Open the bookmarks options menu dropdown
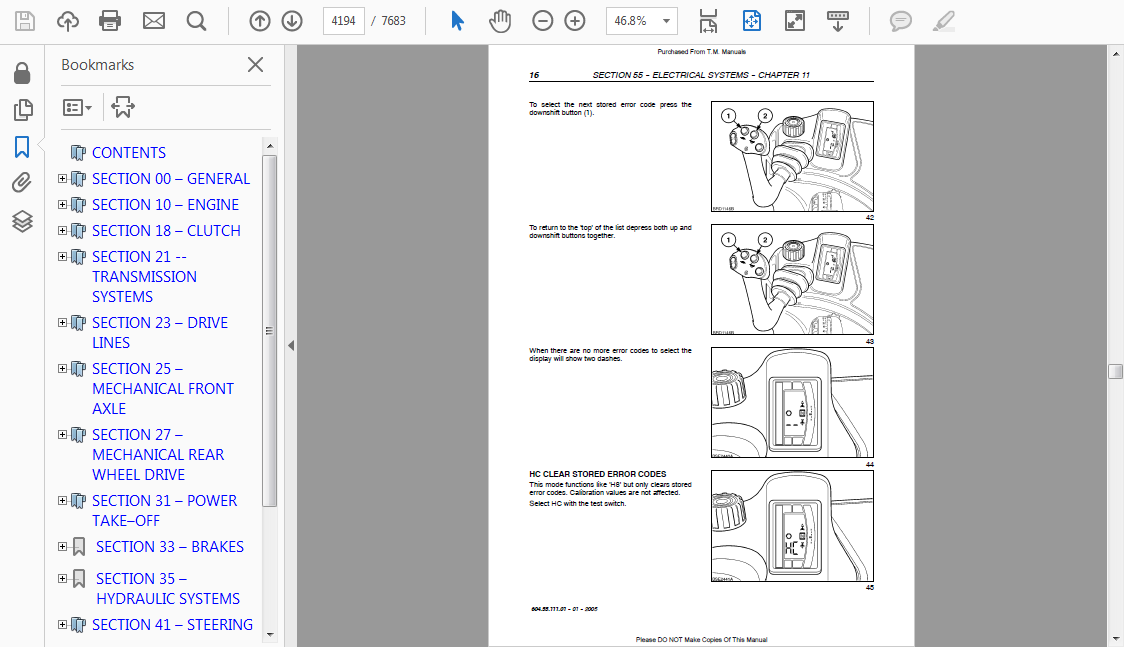 click(x=77, y=107)
